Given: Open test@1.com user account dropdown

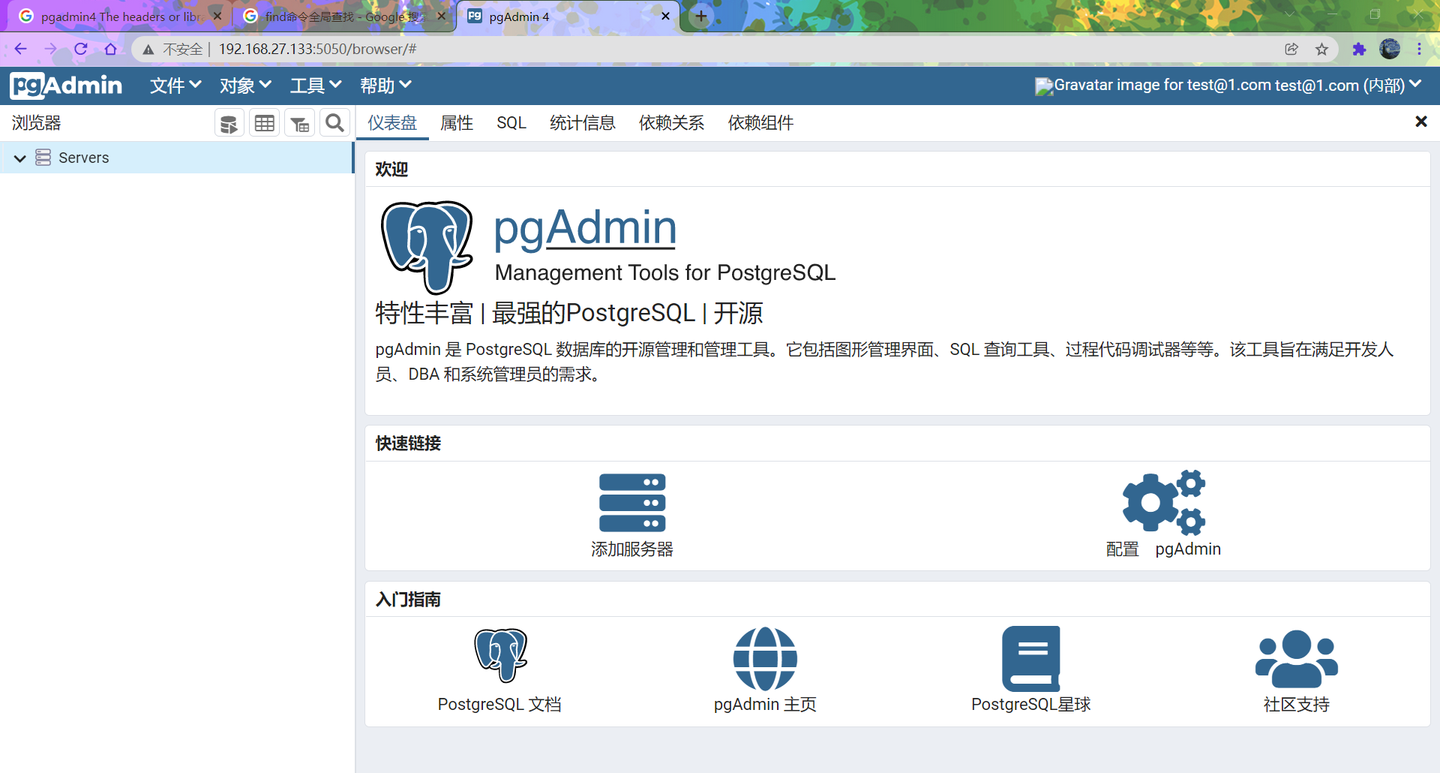Looking at the screenshot, I should pyautogui.click(x=1228, y=86).
